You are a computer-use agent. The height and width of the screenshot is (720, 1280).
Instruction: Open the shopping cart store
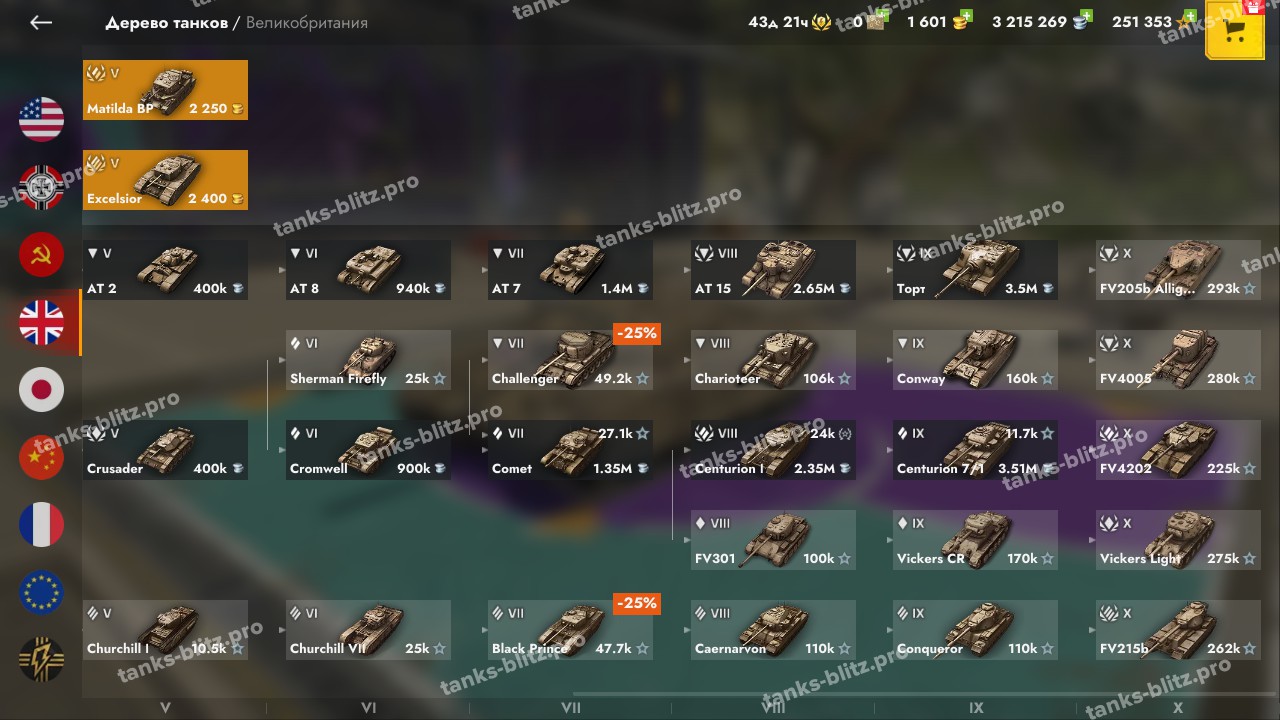1234,30
